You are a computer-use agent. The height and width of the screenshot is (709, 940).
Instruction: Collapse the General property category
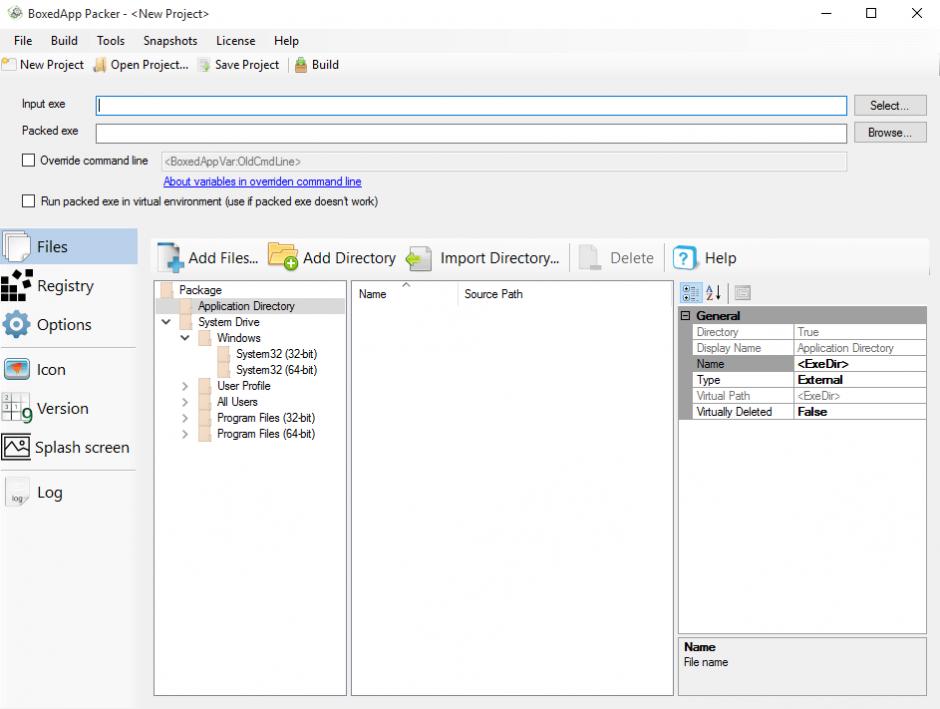point(685,315)
